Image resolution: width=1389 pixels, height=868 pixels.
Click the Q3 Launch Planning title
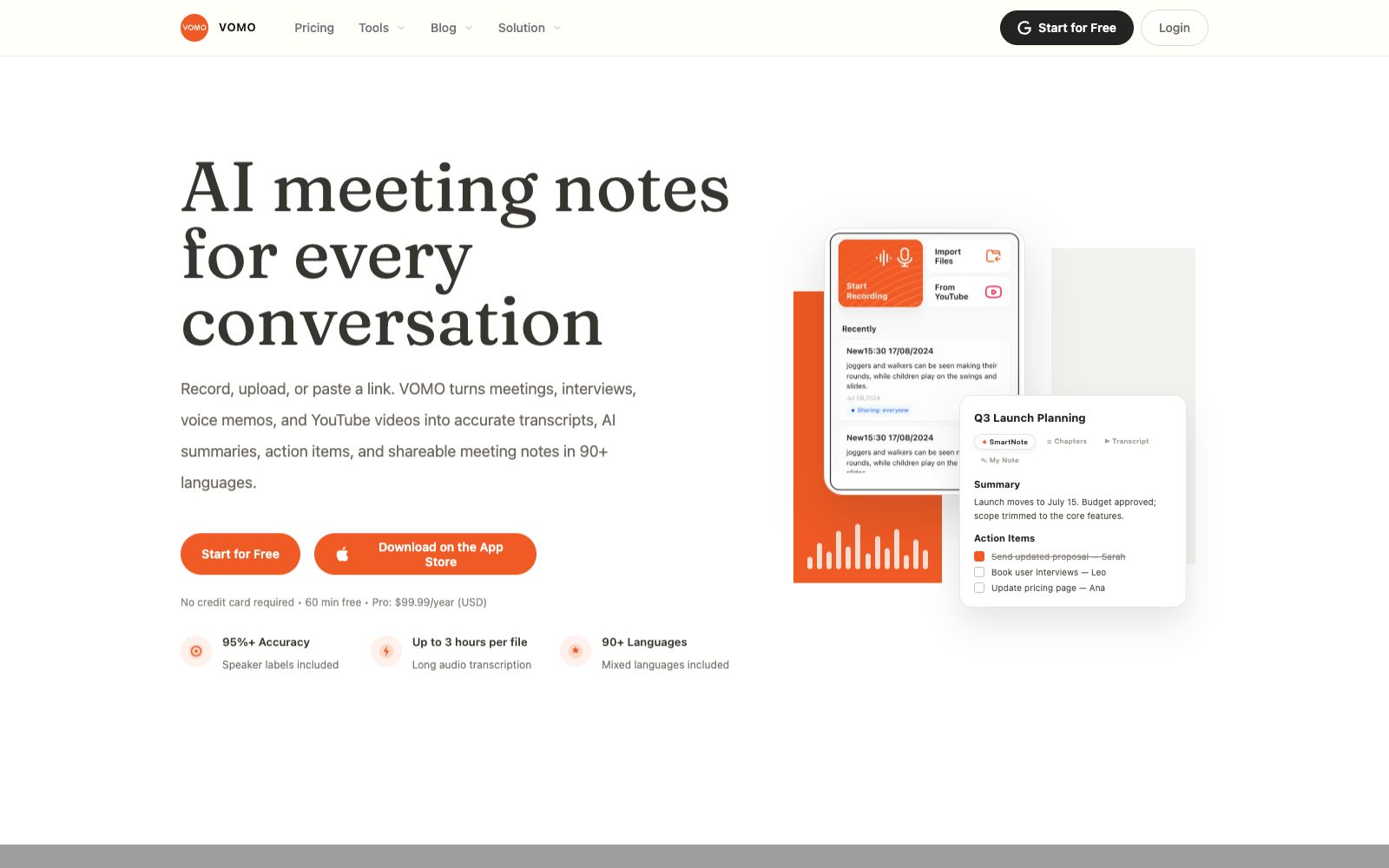point(1030,418)
